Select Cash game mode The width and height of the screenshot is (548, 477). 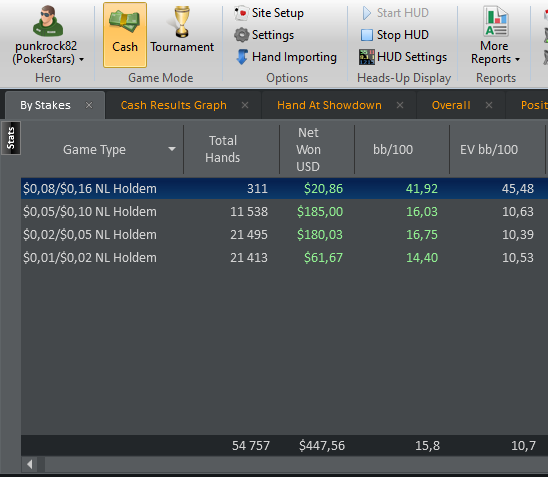coord(125,35)
